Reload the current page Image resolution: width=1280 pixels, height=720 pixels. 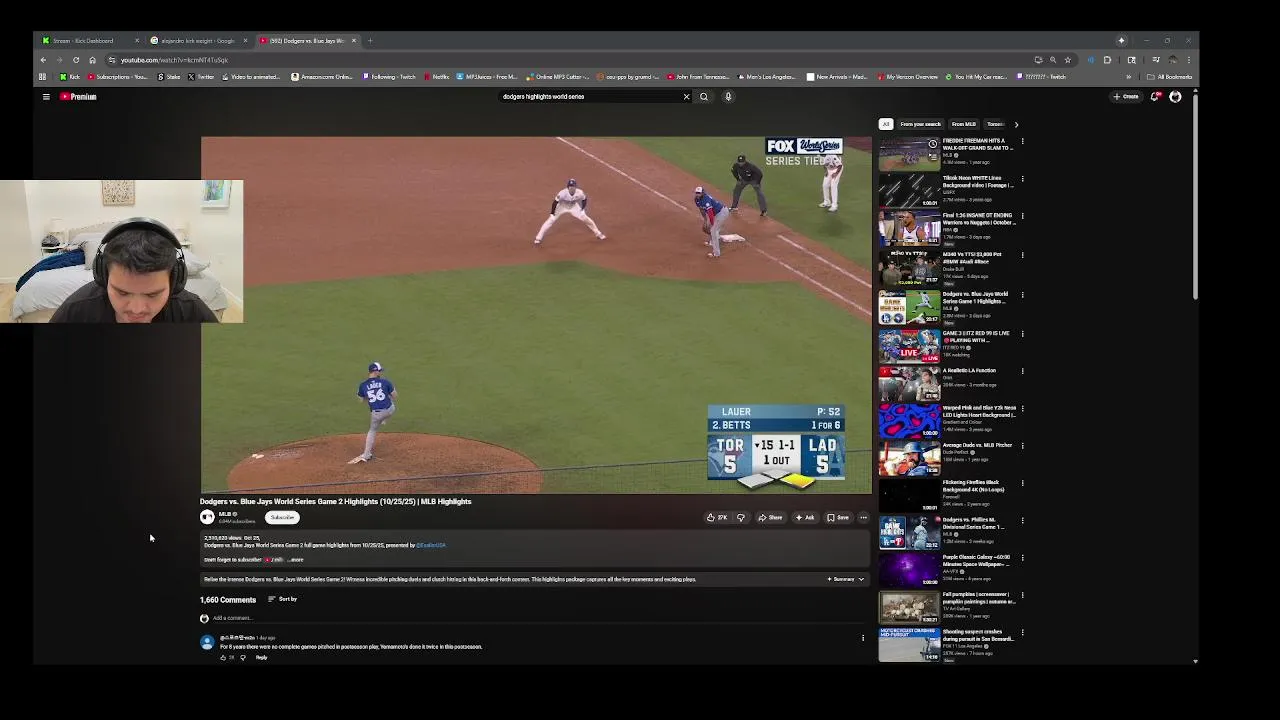point(76,60)
